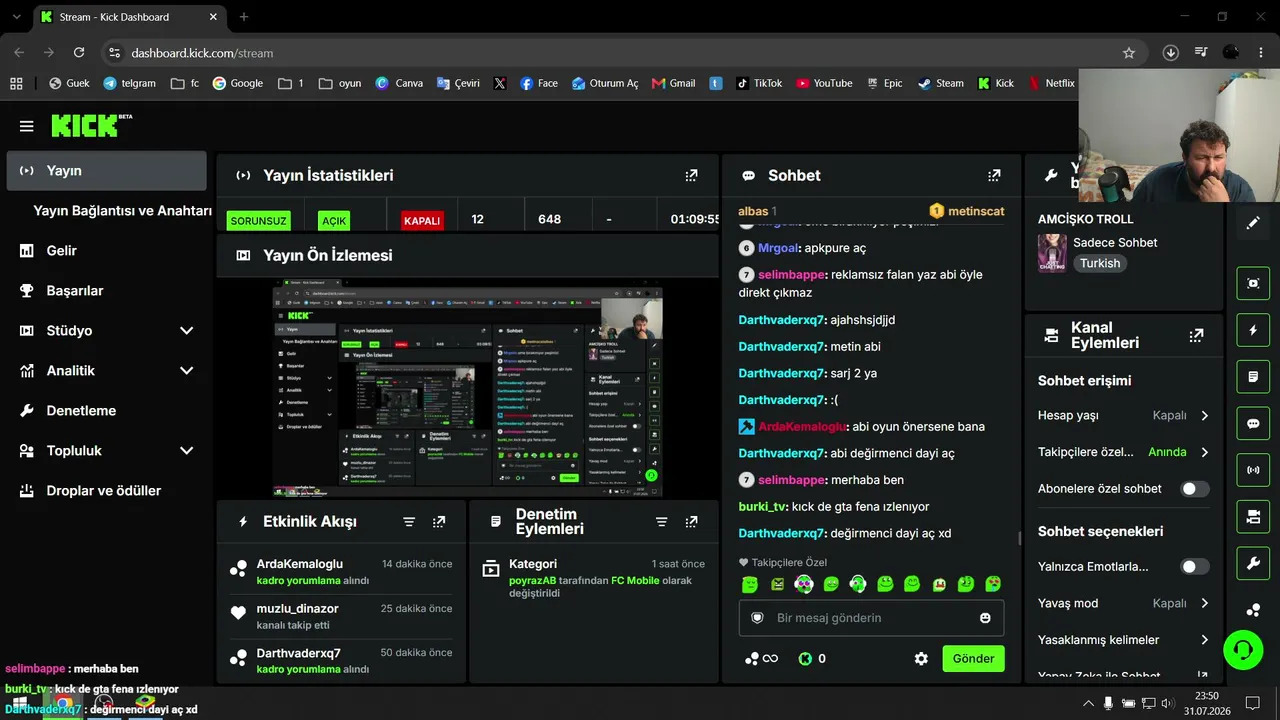Image resolution: width=1280 pixels, height=720 pixels.
Task: Reload the Kick dashboard page
Action: point(79,53)
